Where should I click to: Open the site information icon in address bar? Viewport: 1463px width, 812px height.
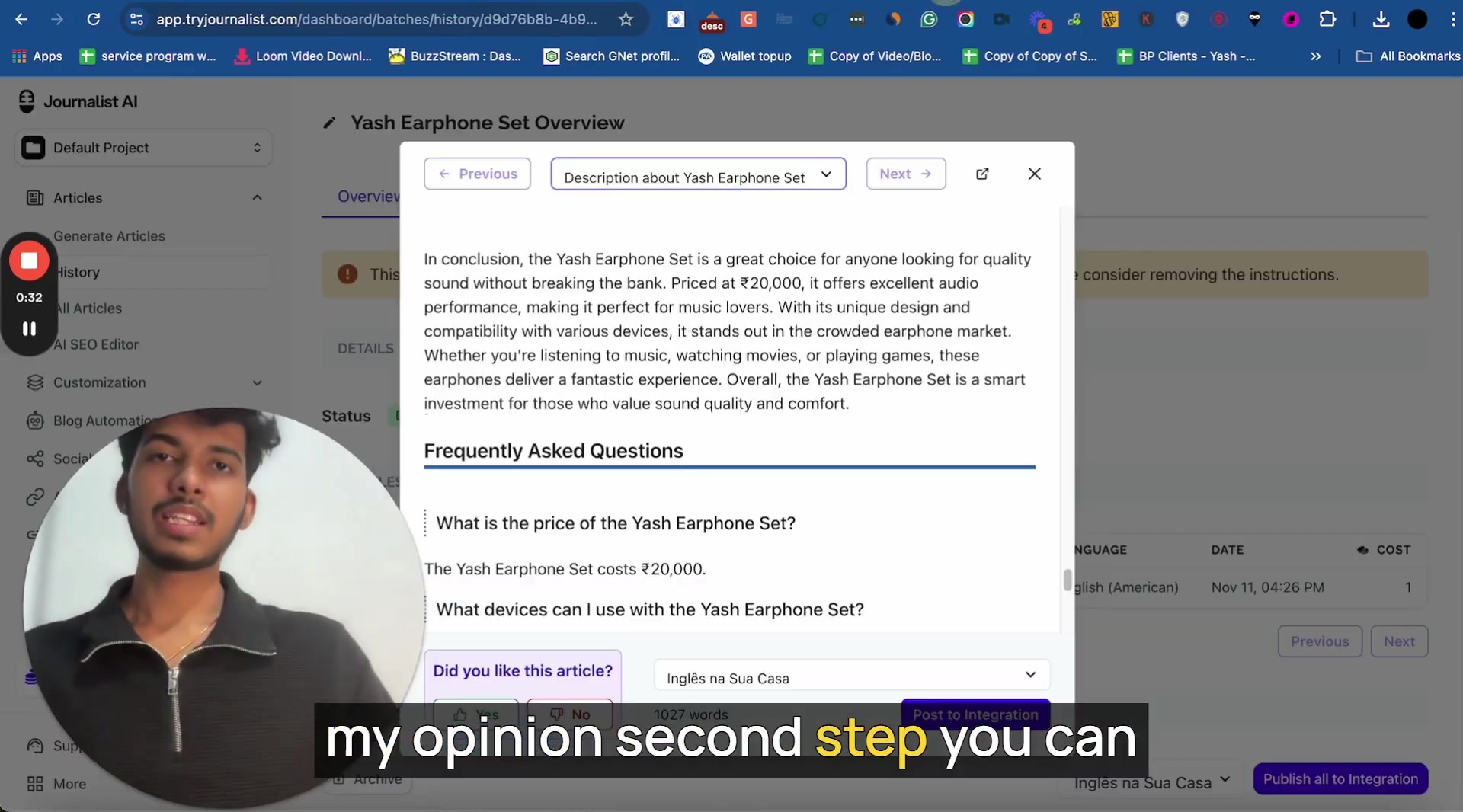click(x=136, y=19)
